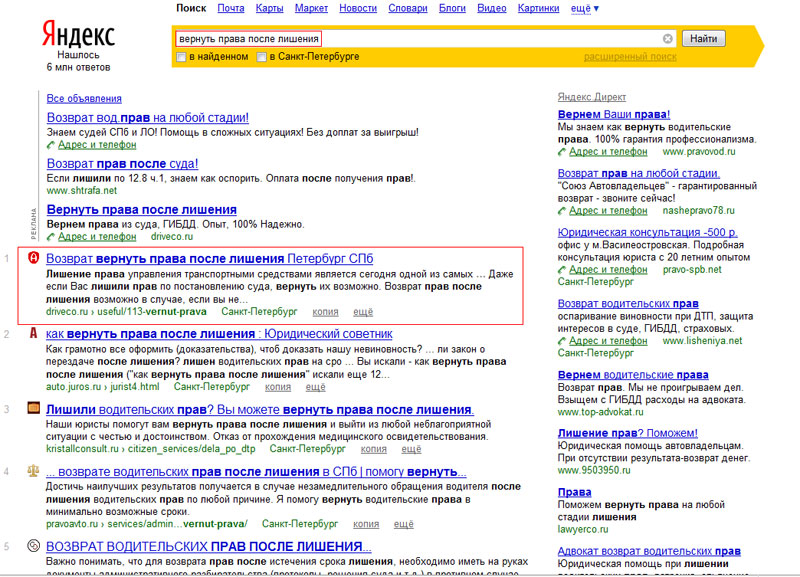Click the favicon of the driveco.ru result

click(x=33, y=258)
